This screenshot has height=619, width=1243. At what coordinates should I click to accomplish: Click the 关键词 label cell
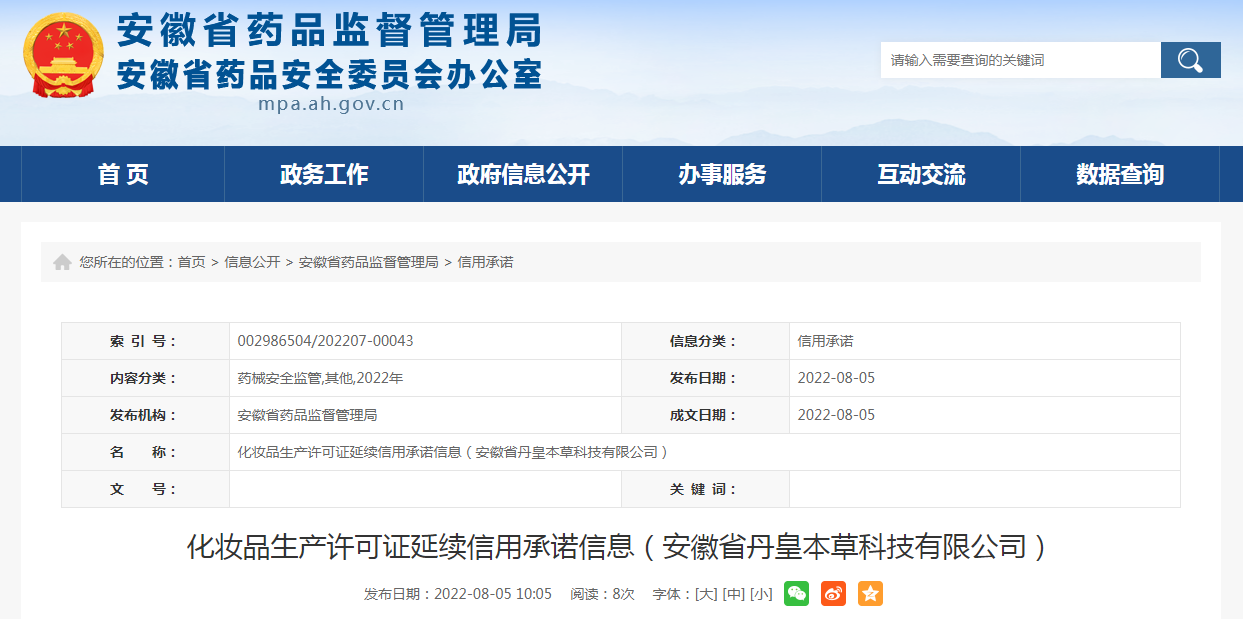point(705,489)
